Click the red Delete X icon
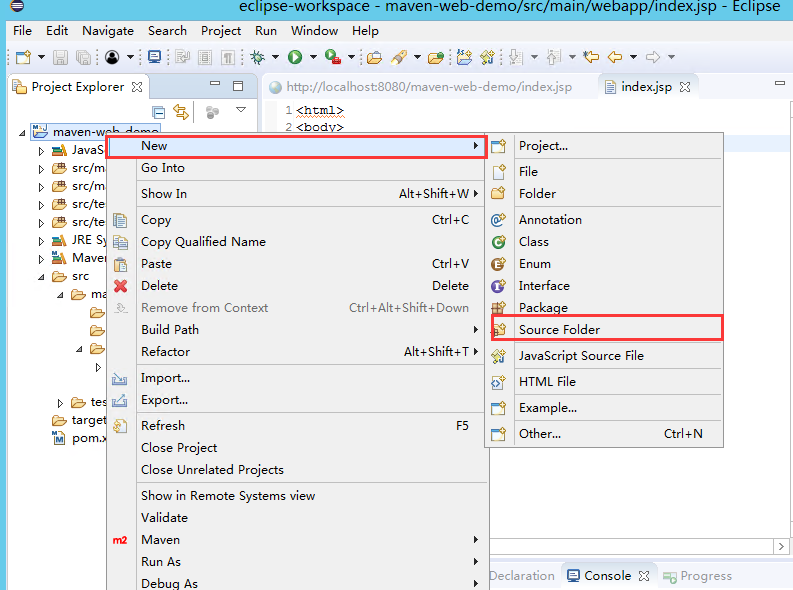Viewport: 793px width, 590px height. tap(120, 286)
